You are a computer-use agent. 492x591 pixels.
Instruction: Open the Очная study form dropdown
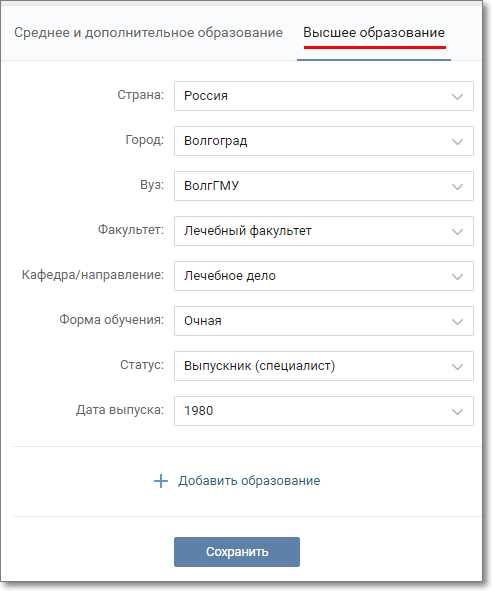[x=323, y=321]
